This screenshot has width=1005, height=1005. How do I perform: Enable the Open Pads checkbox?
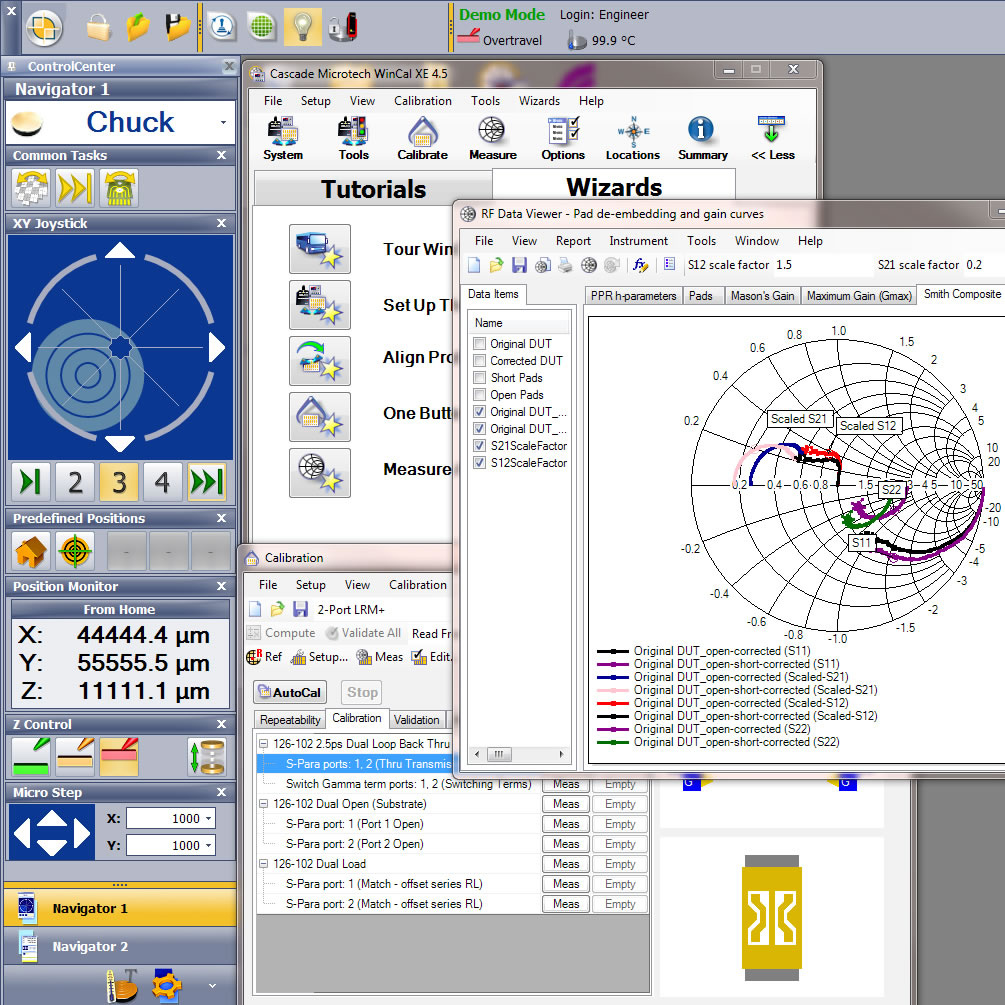click(479, 395)
